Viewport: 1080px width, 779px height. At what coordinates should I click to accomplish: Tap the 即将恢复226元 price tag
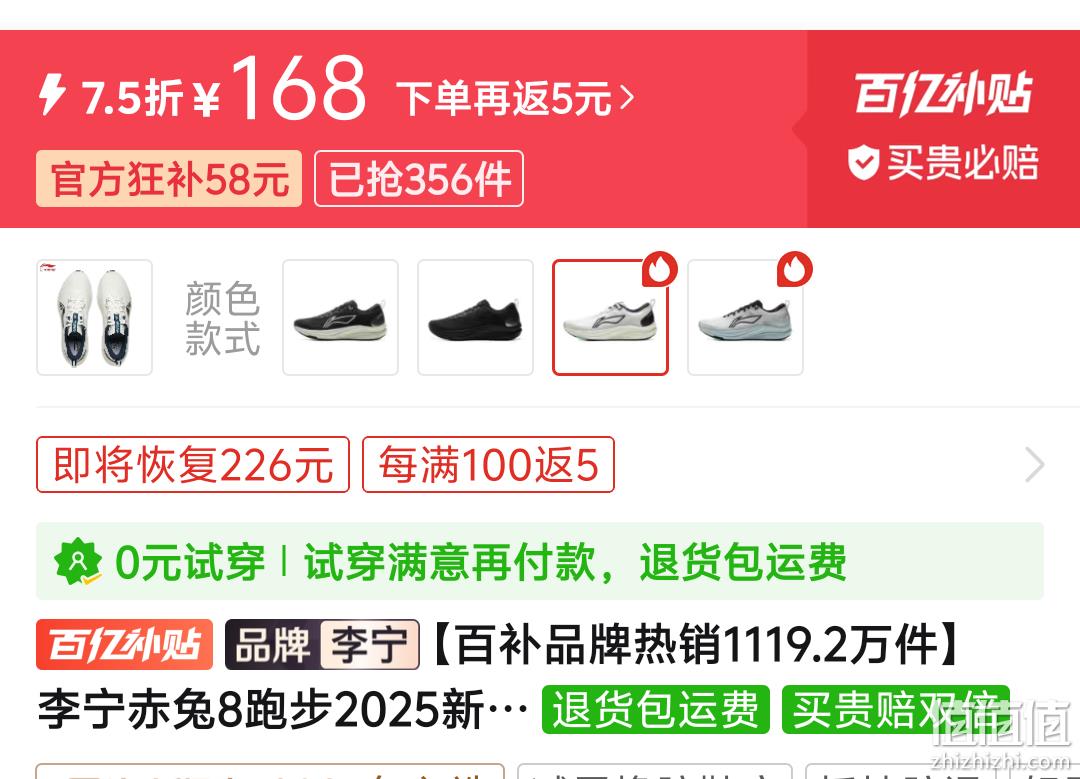tap(193, 465)
